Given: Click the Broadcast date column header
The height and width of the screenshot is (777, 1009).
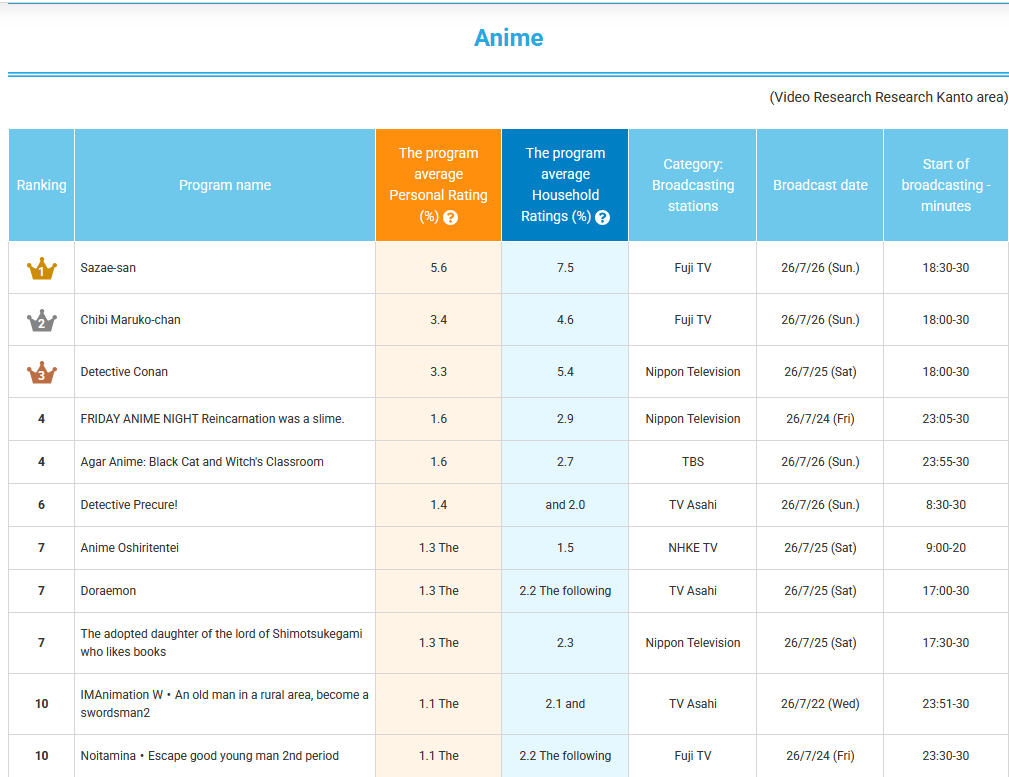Looking at the screenshot, I should pyautogui.click(x=820, y=185).
